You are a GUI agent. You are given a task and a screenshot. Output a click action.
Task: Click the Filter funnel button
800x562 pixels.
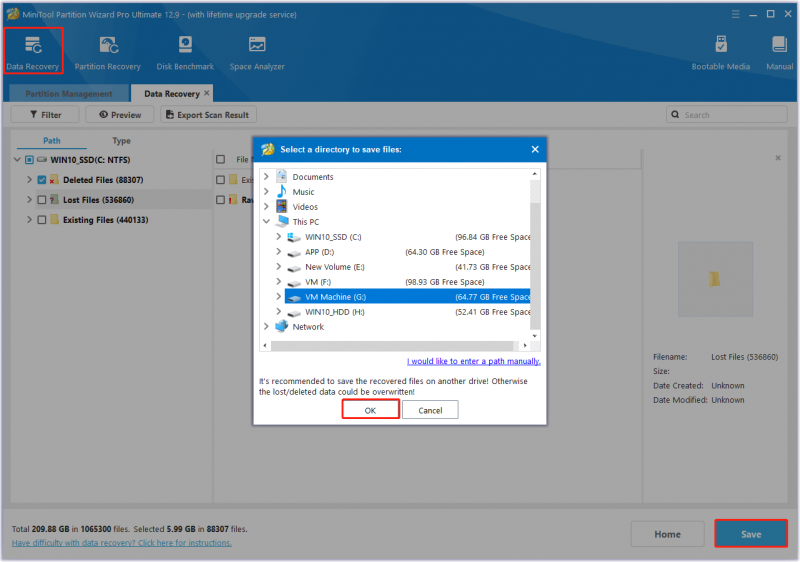point(45,115)
